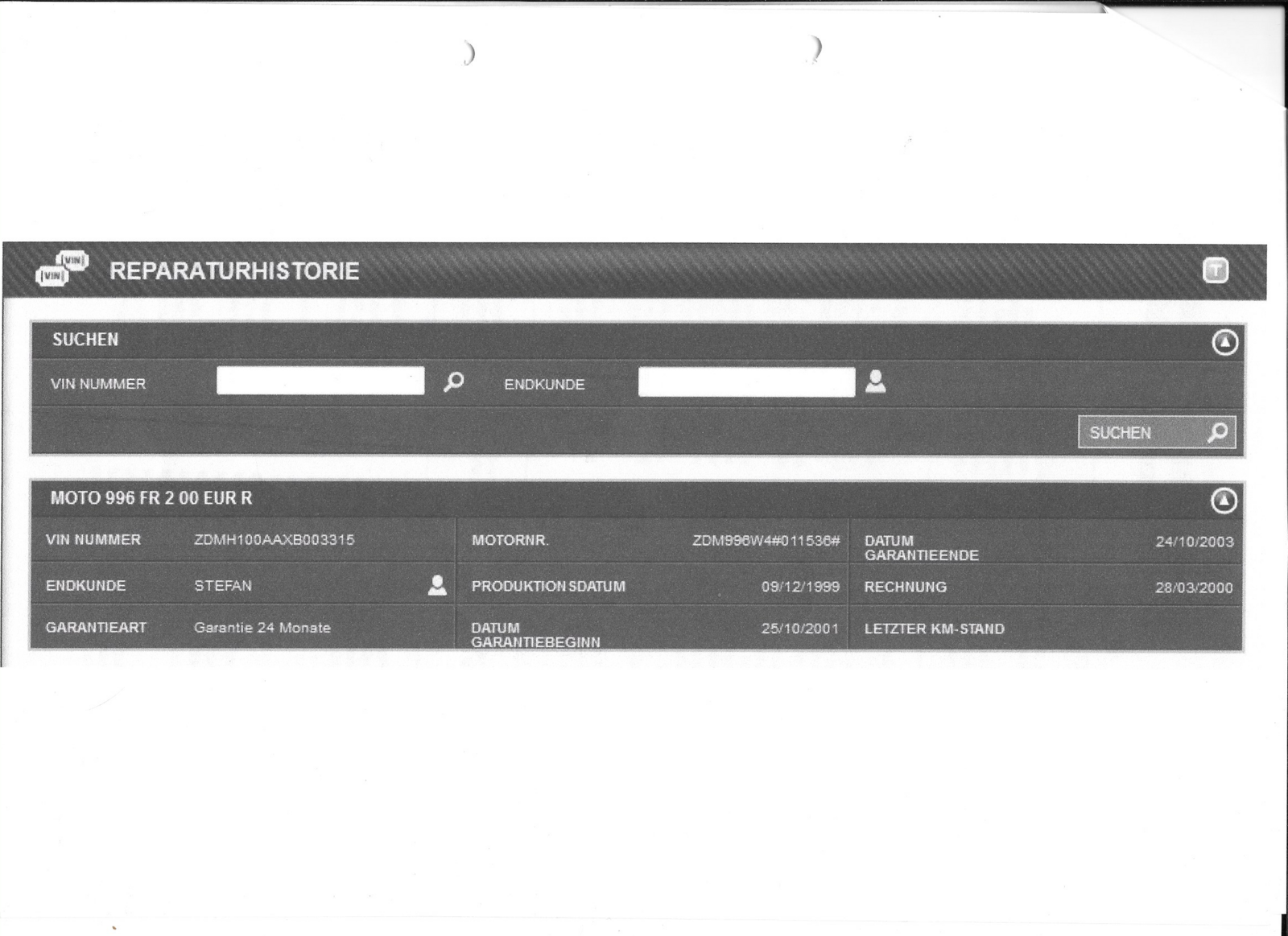Click the VIN logo icon in header
Viewport: 1288px width, 936px height.
[x=62, y=270]
